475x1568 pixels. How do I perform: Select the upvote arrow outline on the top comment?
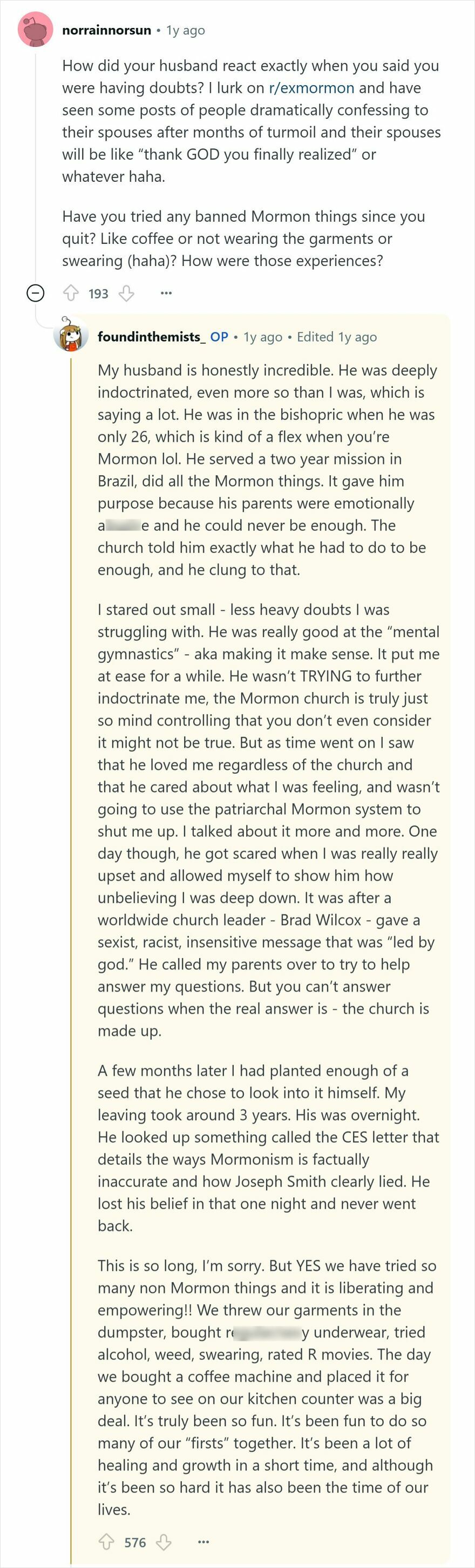[72, 294]
